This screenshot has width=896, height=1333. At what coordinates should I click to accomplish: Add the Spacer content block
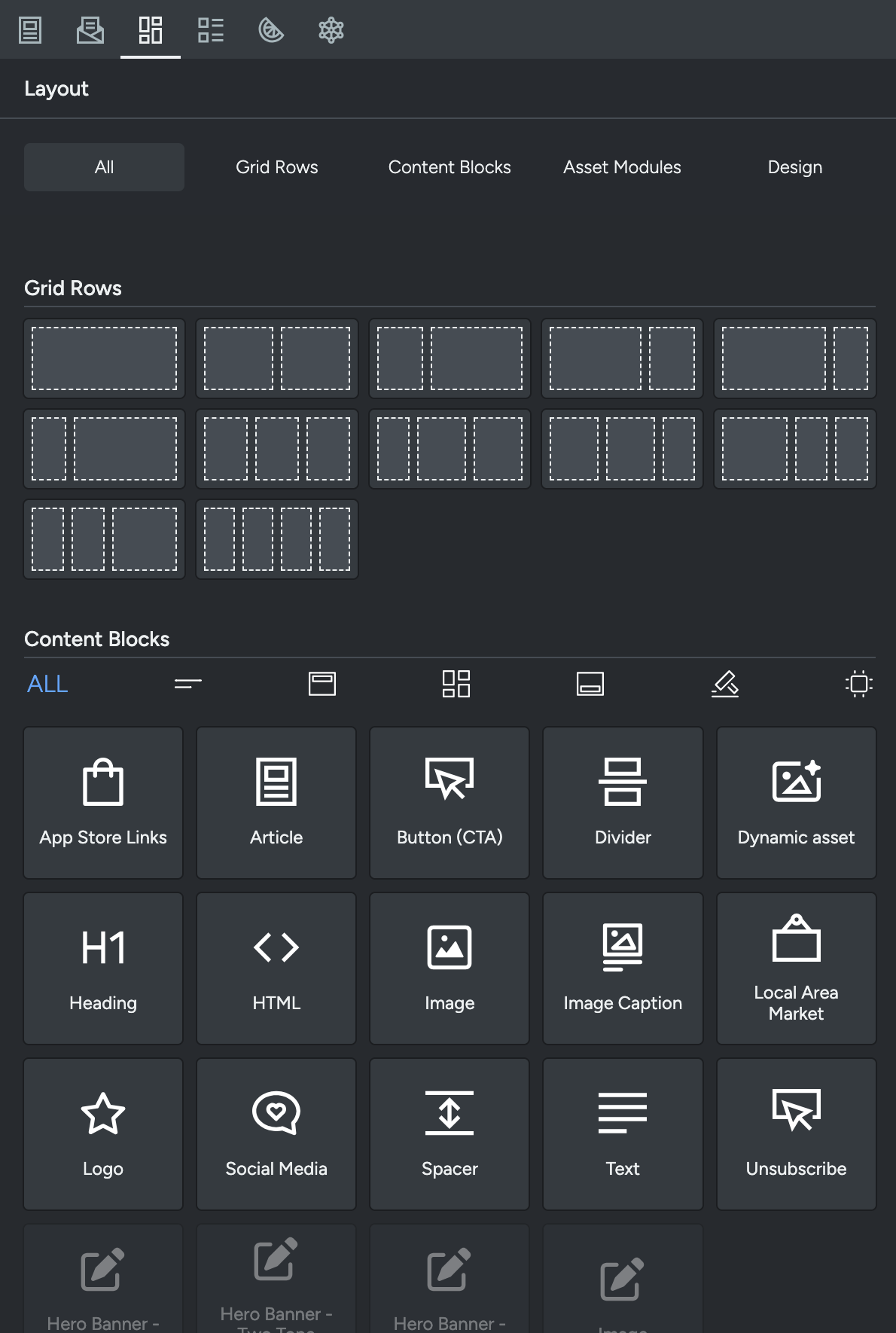tap(450, 1134)
